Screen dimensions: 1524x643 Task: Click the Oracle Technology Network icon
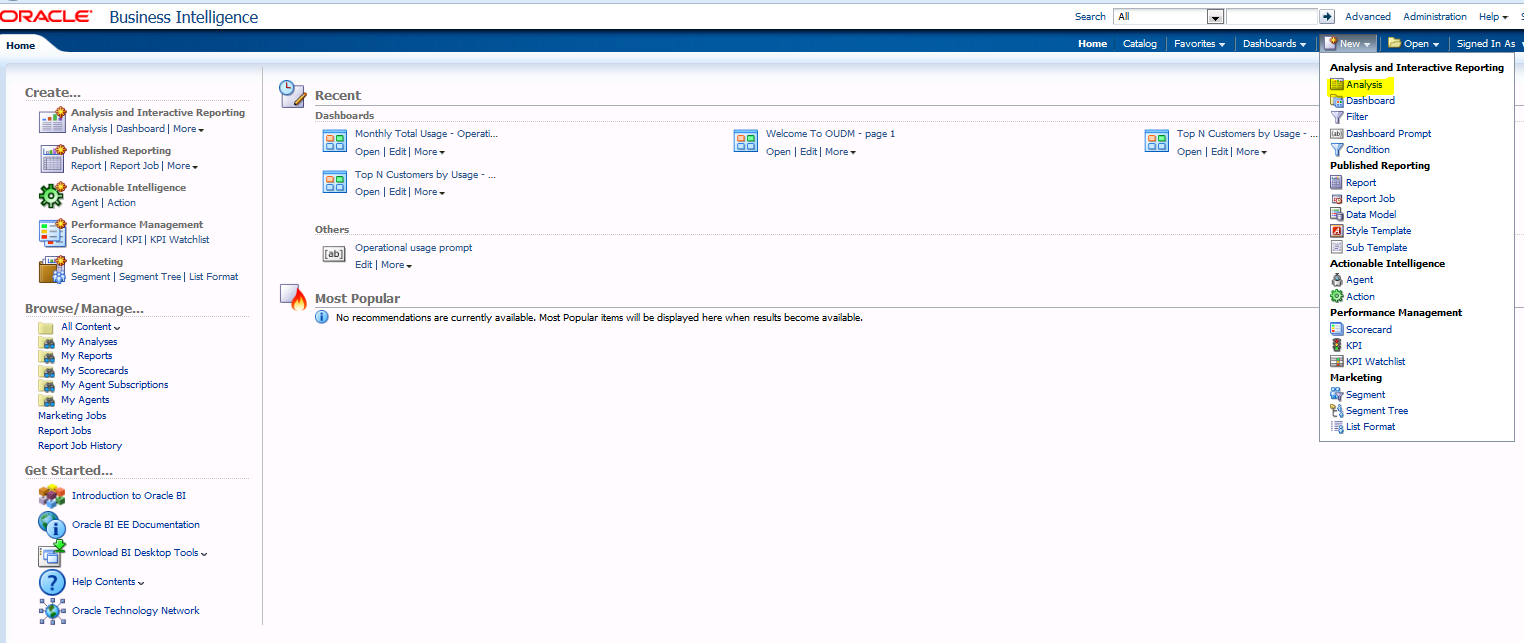(52, 610)
